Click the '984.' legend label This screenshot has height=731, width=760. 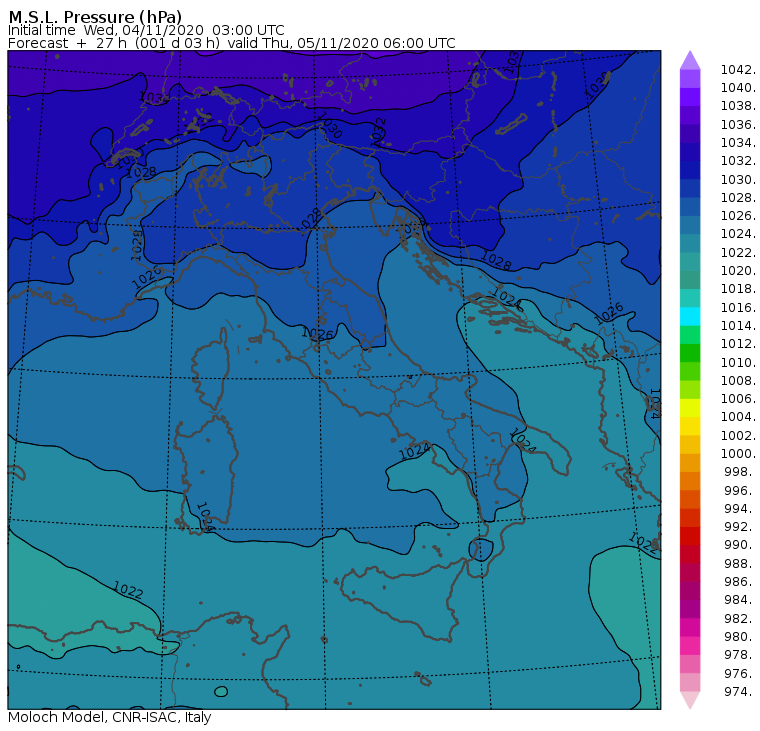pos(740,600)
